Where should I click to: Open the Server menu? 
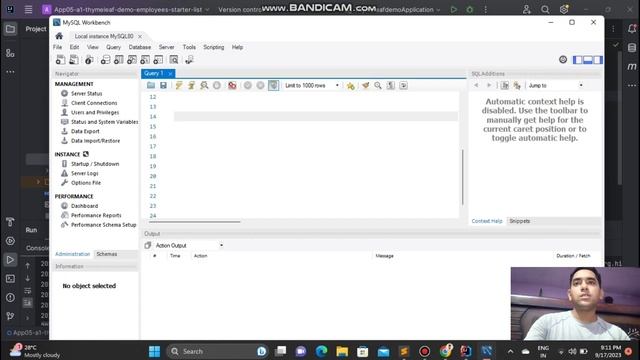pyautogui.click(x=167, y=47)
